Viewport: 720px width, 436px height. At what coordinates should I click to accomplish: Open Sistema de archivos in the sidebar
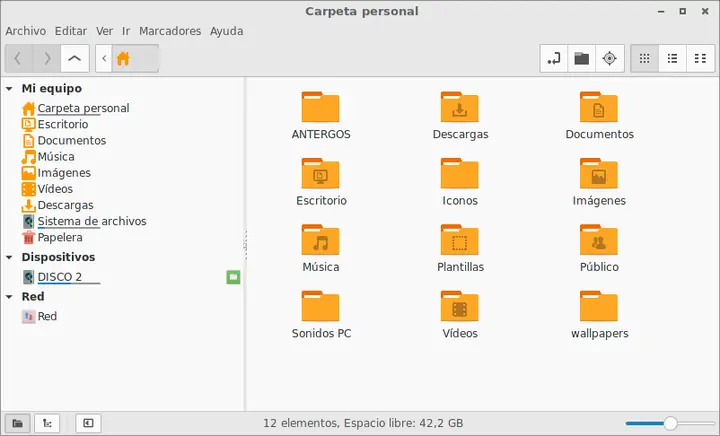coord(84,221)
